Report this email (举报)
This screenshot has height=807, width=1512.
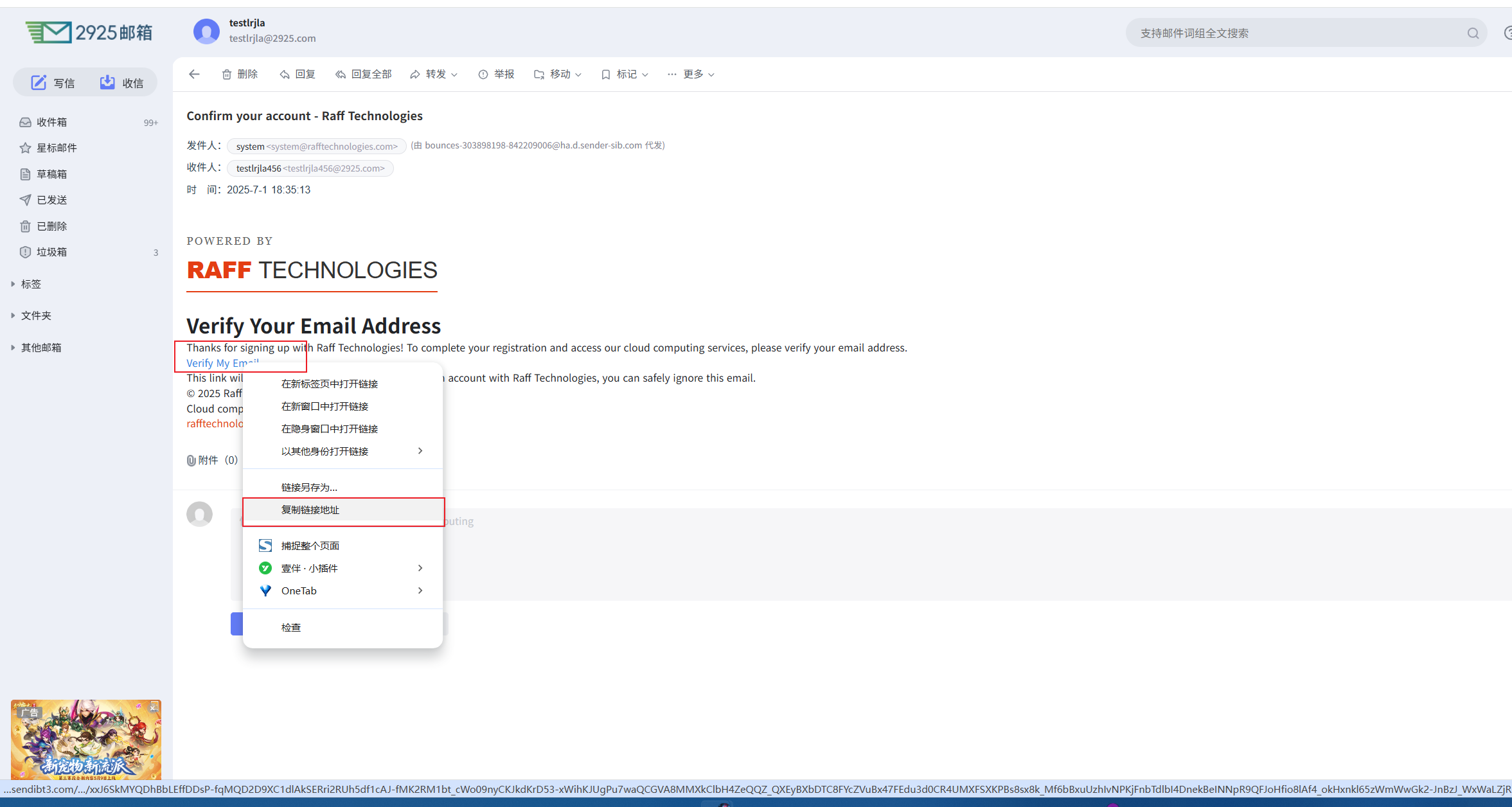click(496, 75)
